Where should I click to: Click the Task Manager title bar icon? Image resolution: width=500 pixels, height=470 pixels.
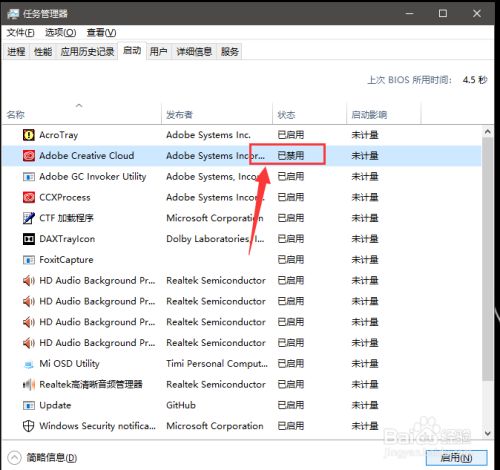pos(14,14)
